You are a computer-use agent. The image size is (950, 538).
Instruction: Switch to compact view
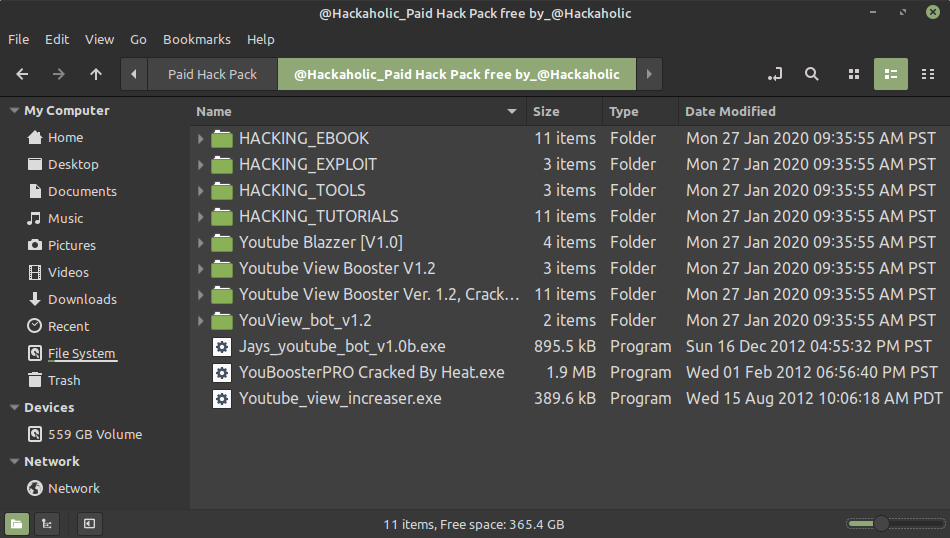click(928, 75)
